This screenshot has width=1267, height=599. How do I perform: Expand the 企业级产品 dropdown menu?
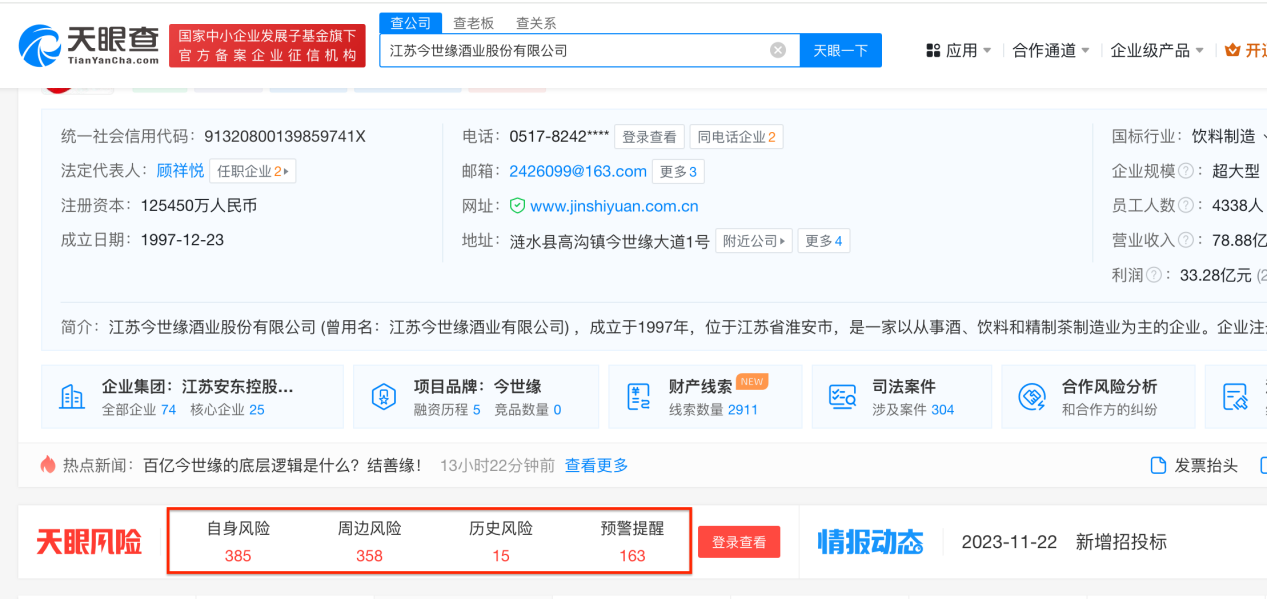pyautogui.click(x=1157, y=50)
